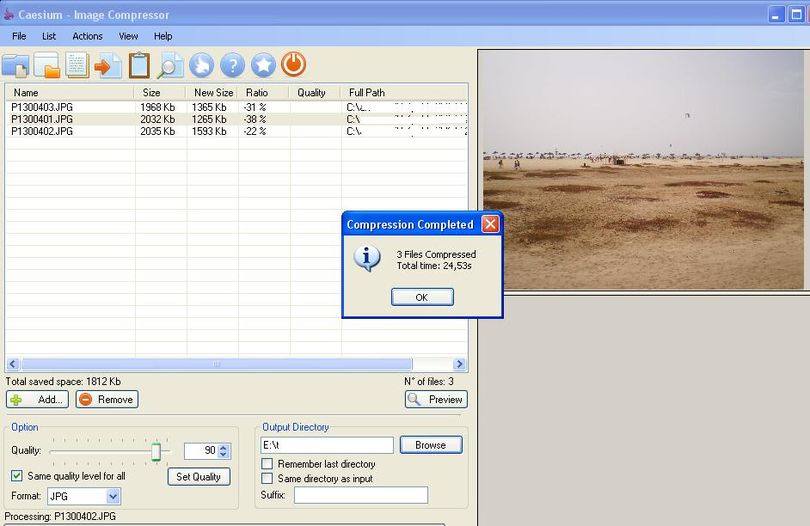Open the Actions menu
The width and height of the screenshot is (810, 526).
pos(87,36)
